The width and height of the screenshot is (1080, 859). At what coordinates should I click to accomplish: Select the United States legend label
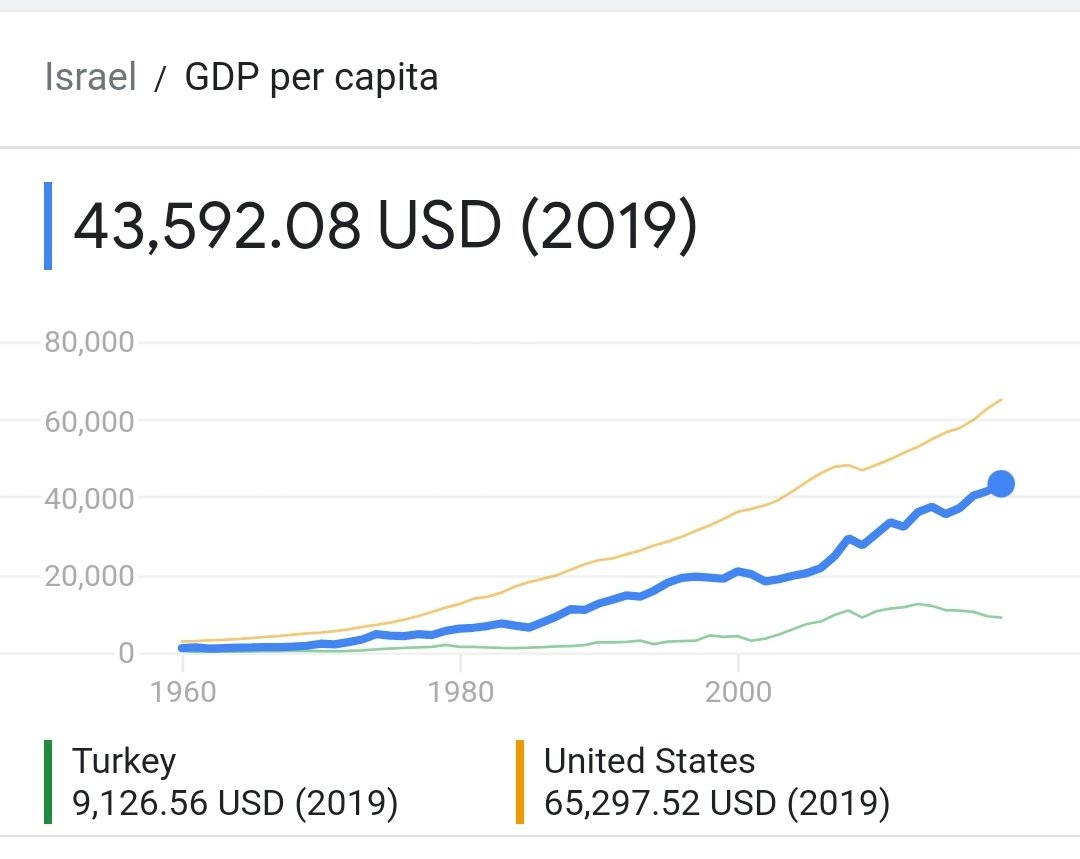point(649,761)
